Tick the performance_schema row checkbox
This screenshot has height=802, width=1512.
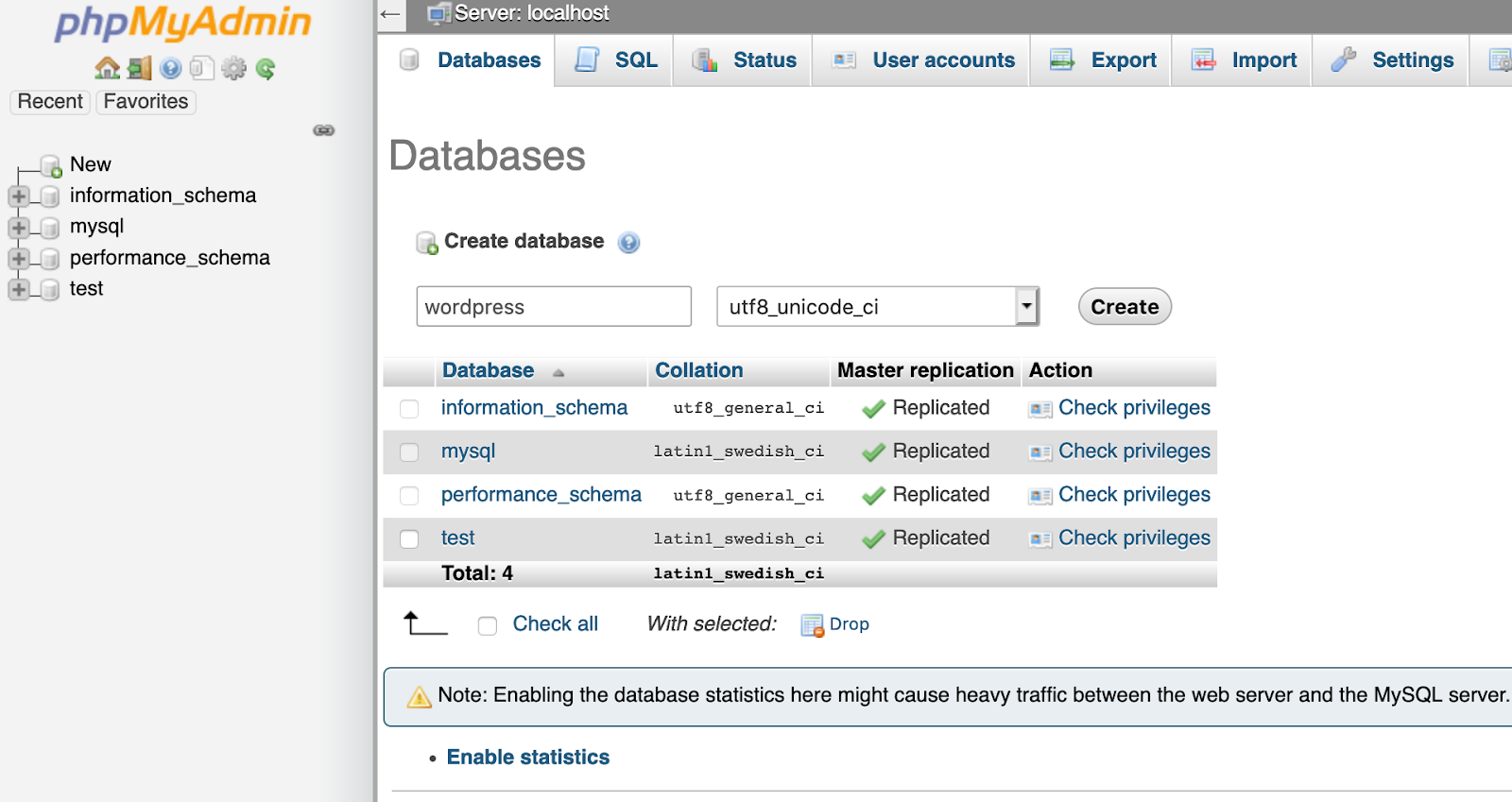409,496
